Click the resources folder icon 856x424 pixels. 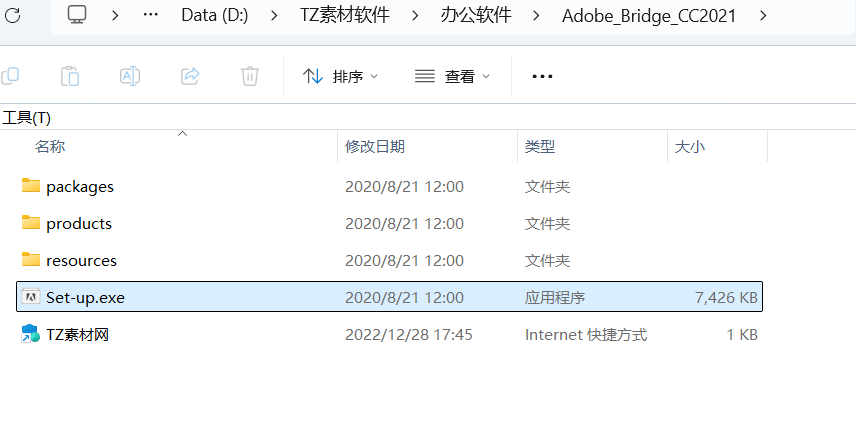click(31, 259)
